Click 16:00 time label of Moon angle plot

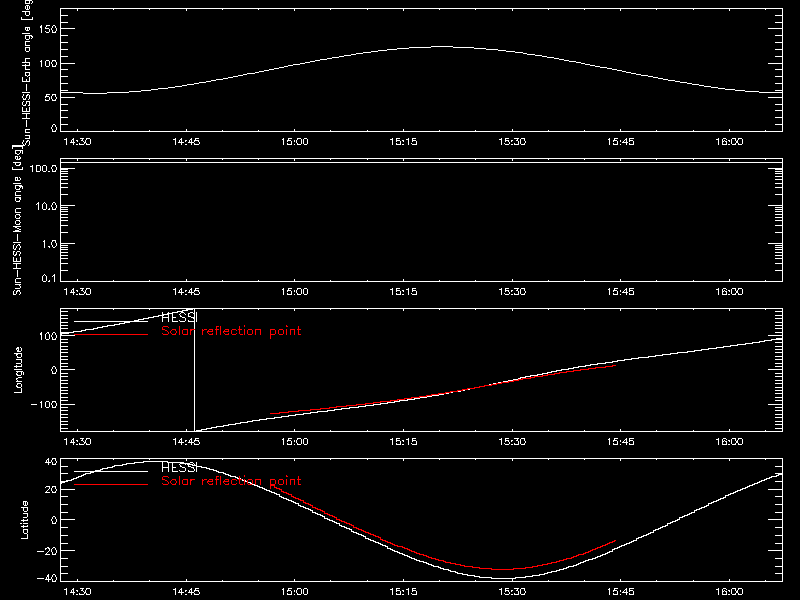729,292
